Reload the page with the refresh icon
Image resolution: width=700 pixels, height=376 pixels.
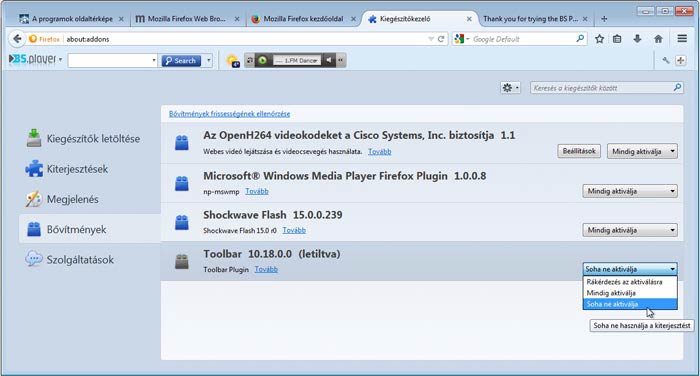pos(441,39)
